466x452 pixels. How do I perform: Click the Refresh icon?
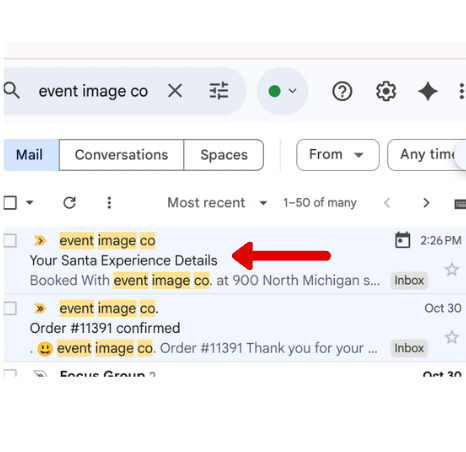tap(70, 203)
